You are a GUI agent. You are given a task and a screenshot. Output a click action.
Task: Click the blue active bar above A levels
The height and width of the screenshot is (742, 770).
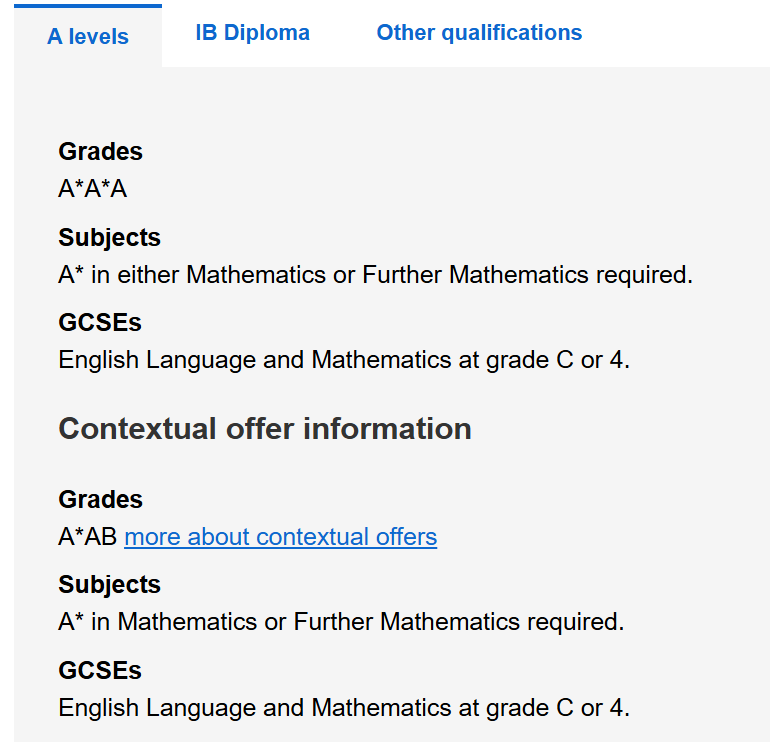[x=88, y=6]
